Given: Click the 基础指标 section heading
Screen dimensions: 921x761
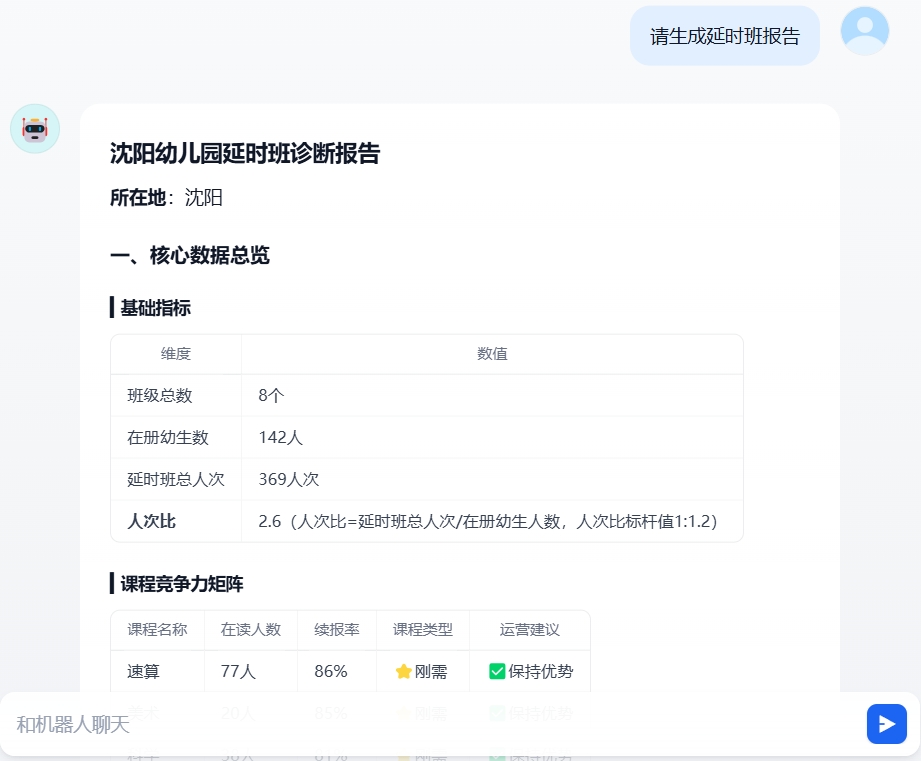Looking at the screenshot, I should pos(153,308).
